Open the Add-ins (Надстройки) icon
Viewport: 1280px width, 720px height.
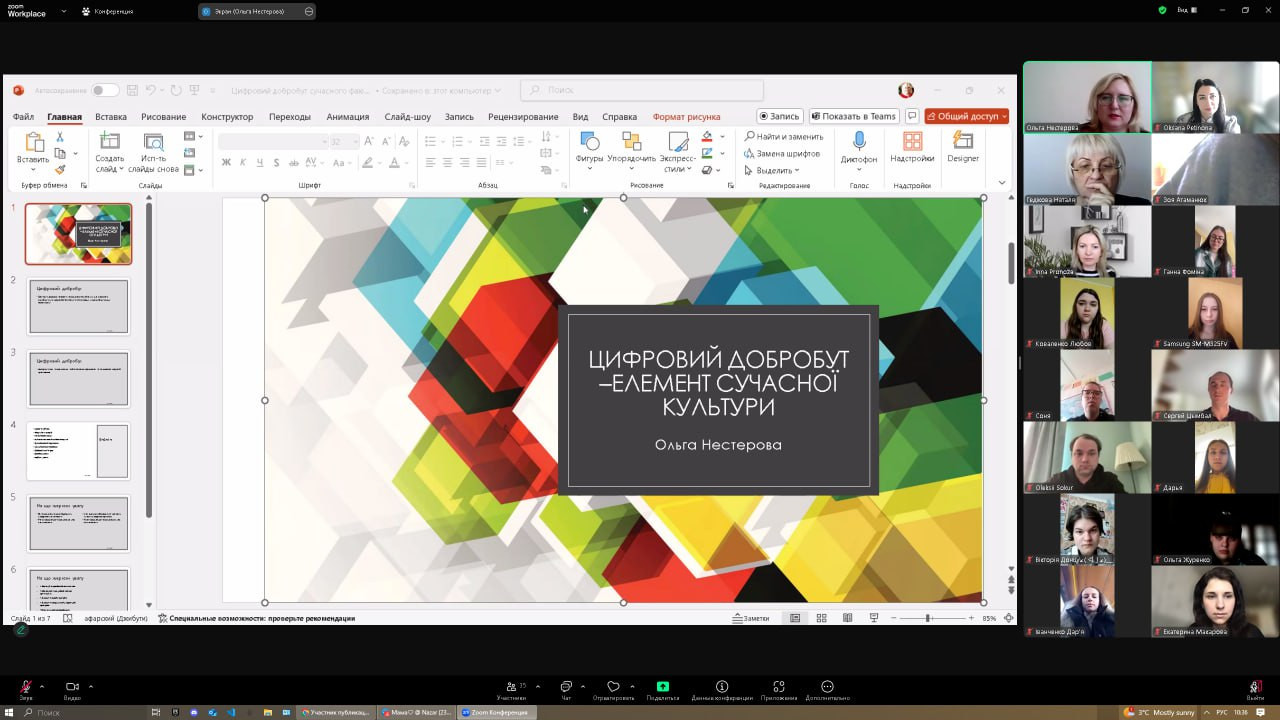912,146
